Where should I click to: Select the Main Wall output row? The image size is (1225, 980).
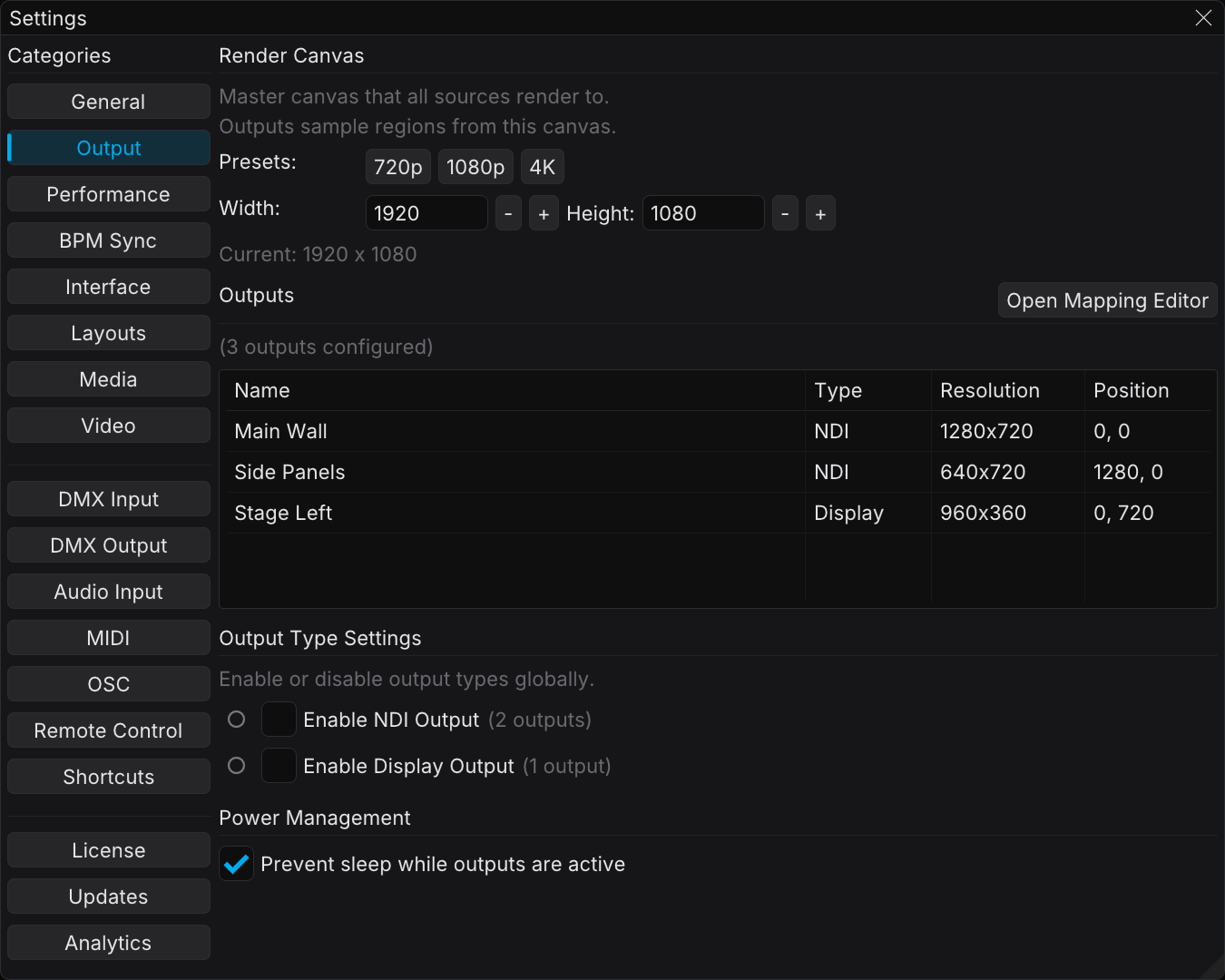(x=718, y=431)
